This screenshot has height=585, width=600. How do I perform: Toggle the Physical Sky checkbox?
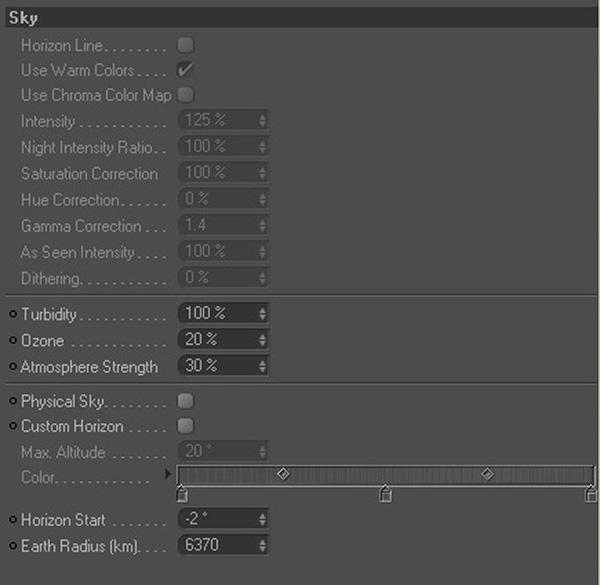(185, 401)
